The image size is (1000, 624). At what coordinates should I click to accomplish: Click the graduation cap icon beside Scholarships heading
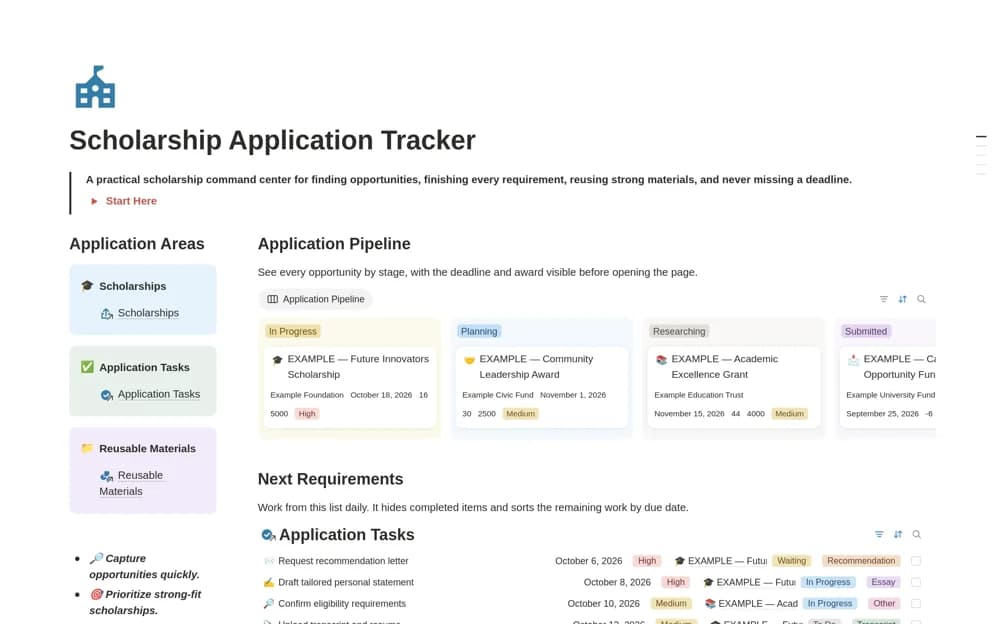coord(87,285)
